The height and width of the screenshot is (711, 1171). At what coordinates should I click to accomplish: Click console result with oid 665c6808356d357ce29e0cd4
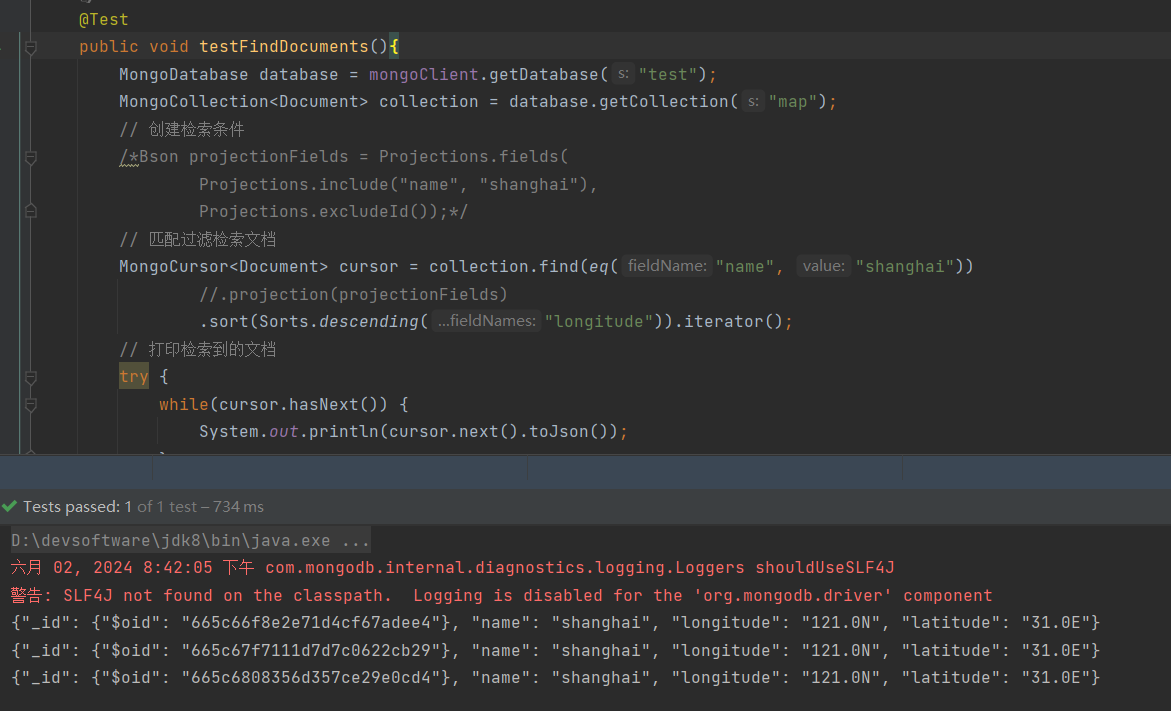[556, 678]
